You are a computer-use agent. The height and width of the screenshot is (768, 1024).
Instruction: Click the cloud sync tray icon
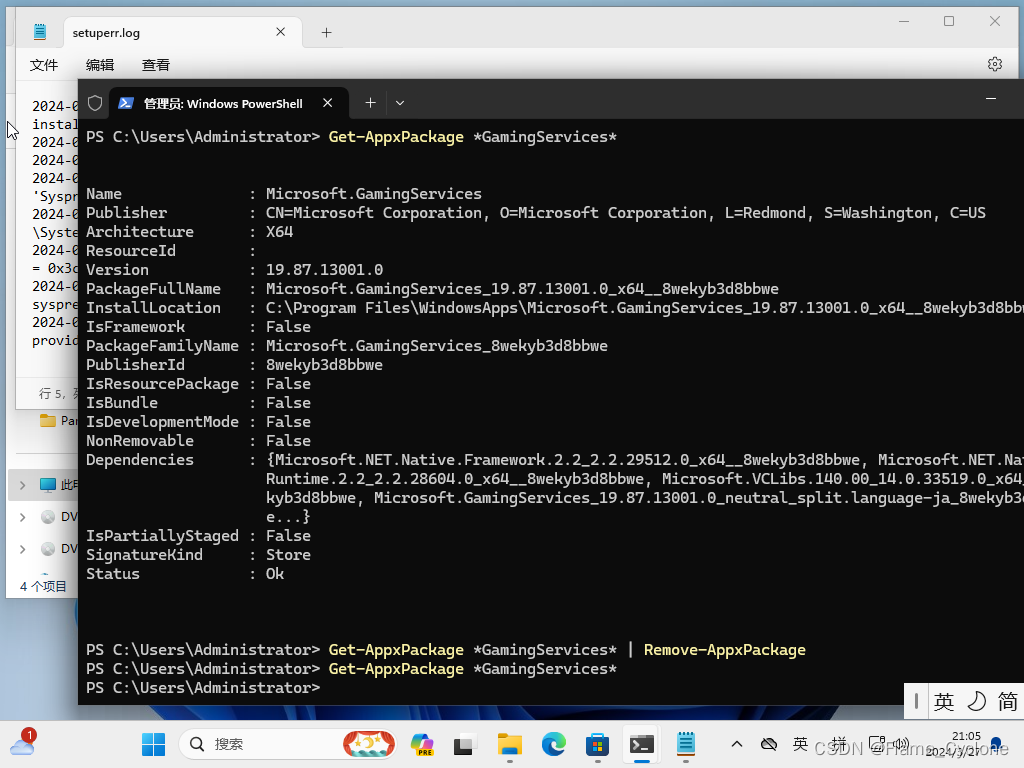(x=769, y=744)
